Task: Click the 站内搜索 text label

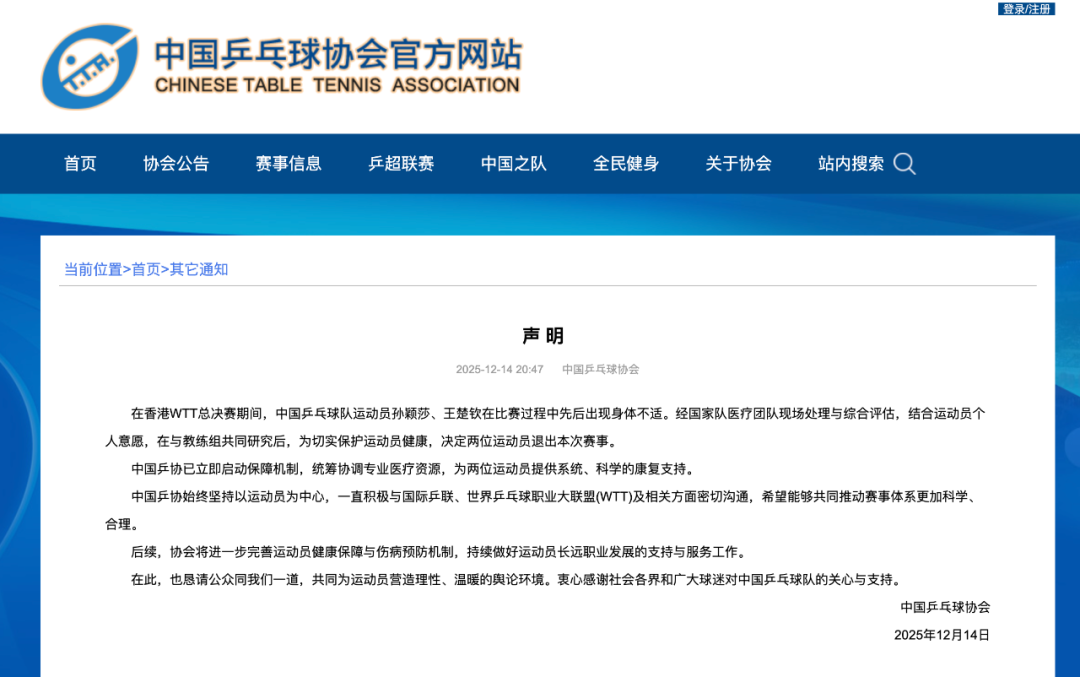Action: 850,164
